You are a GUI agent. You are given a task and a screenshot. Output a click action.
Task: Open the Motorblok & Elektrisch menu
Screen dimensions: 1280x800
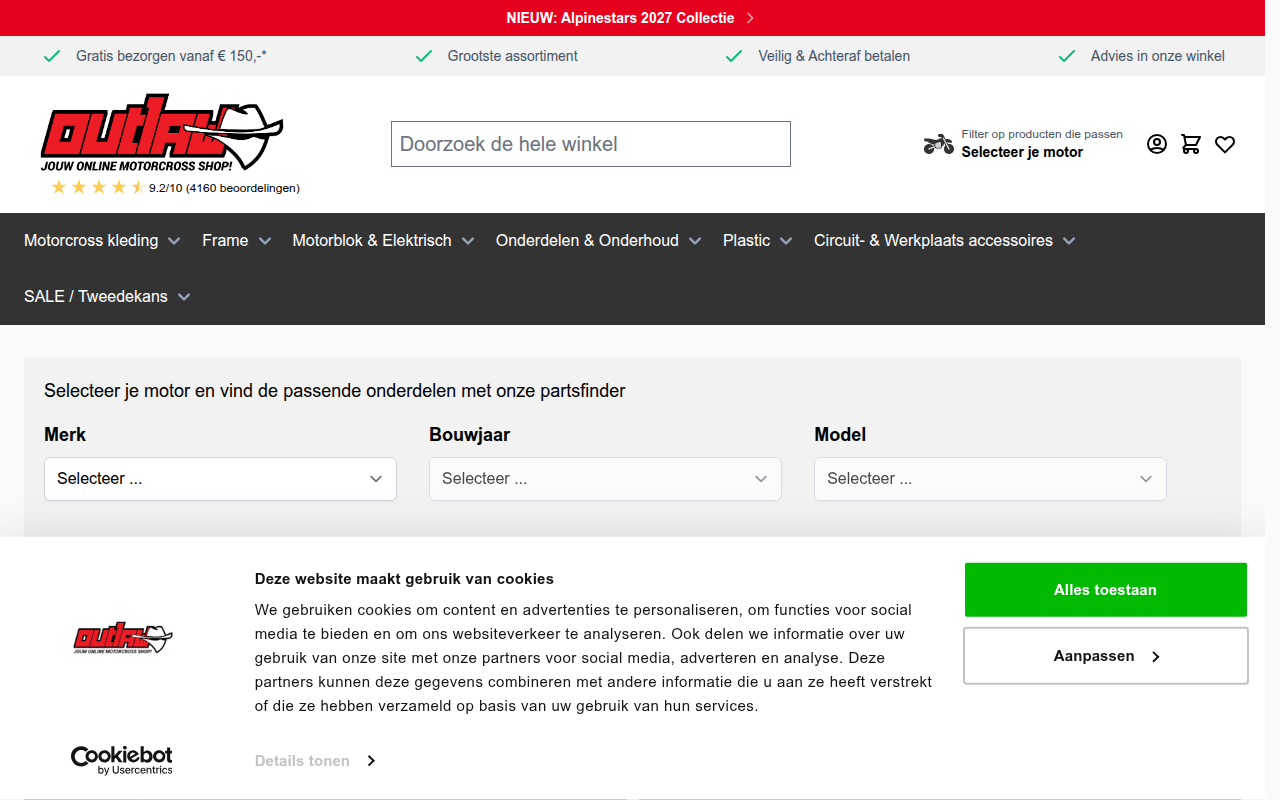[x=383, y=240]
